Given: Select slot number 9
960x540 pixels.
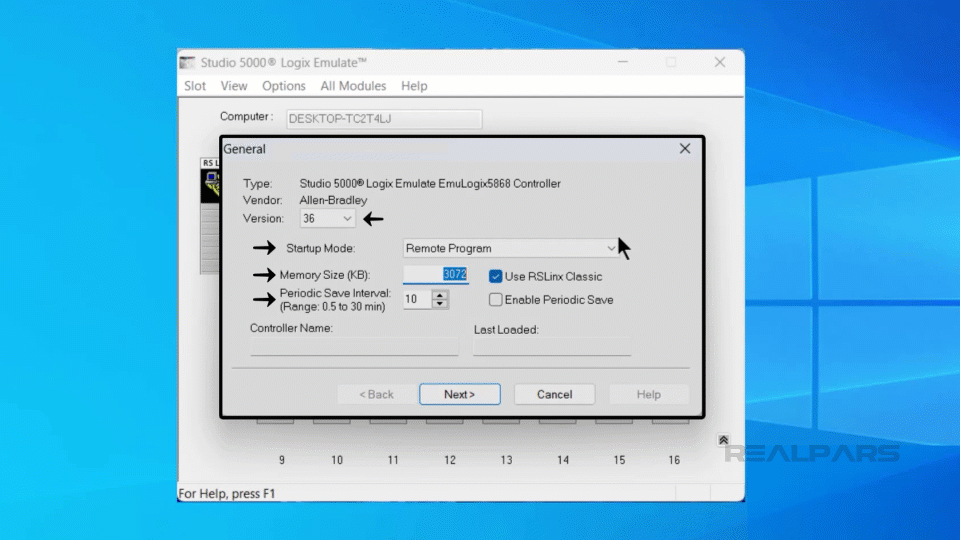Looking at the screenshot, I should pyautogui.click(x=282, y=460).
